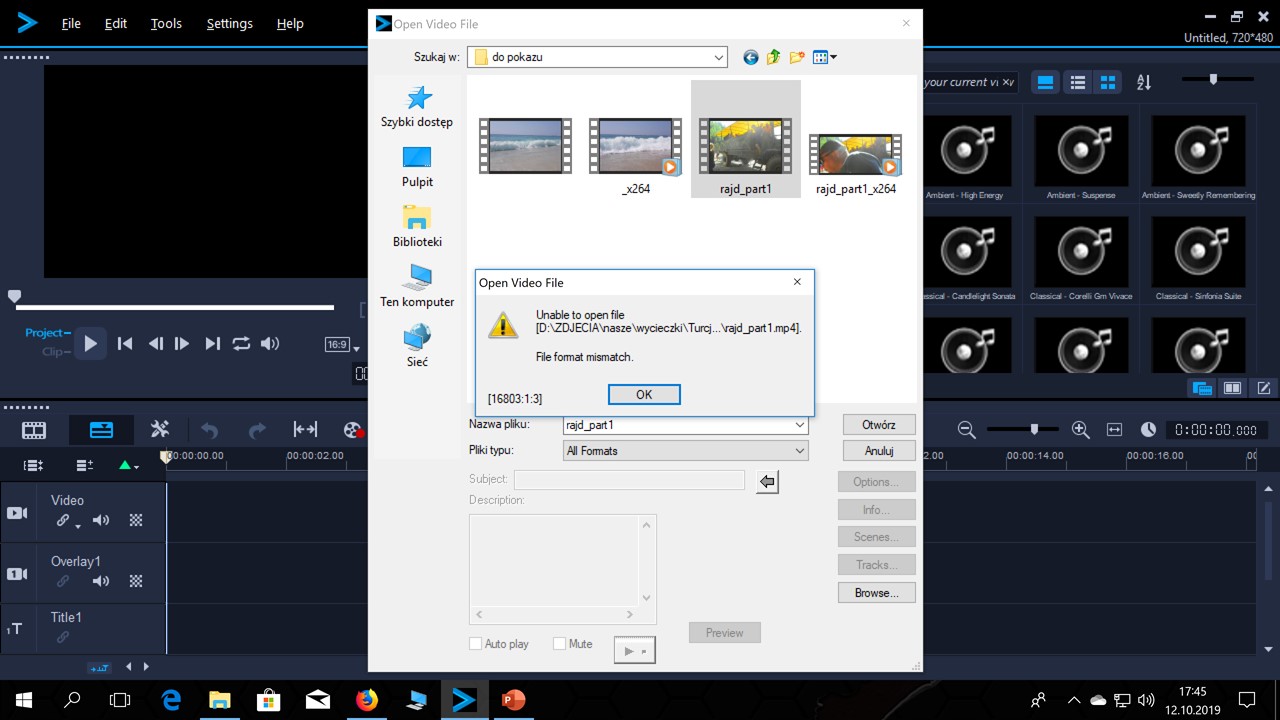Open the 'Pliki typu' All Formats dropdown
Image resolution: width=1280 pixels, height=720 pixels.
point(800,451)
